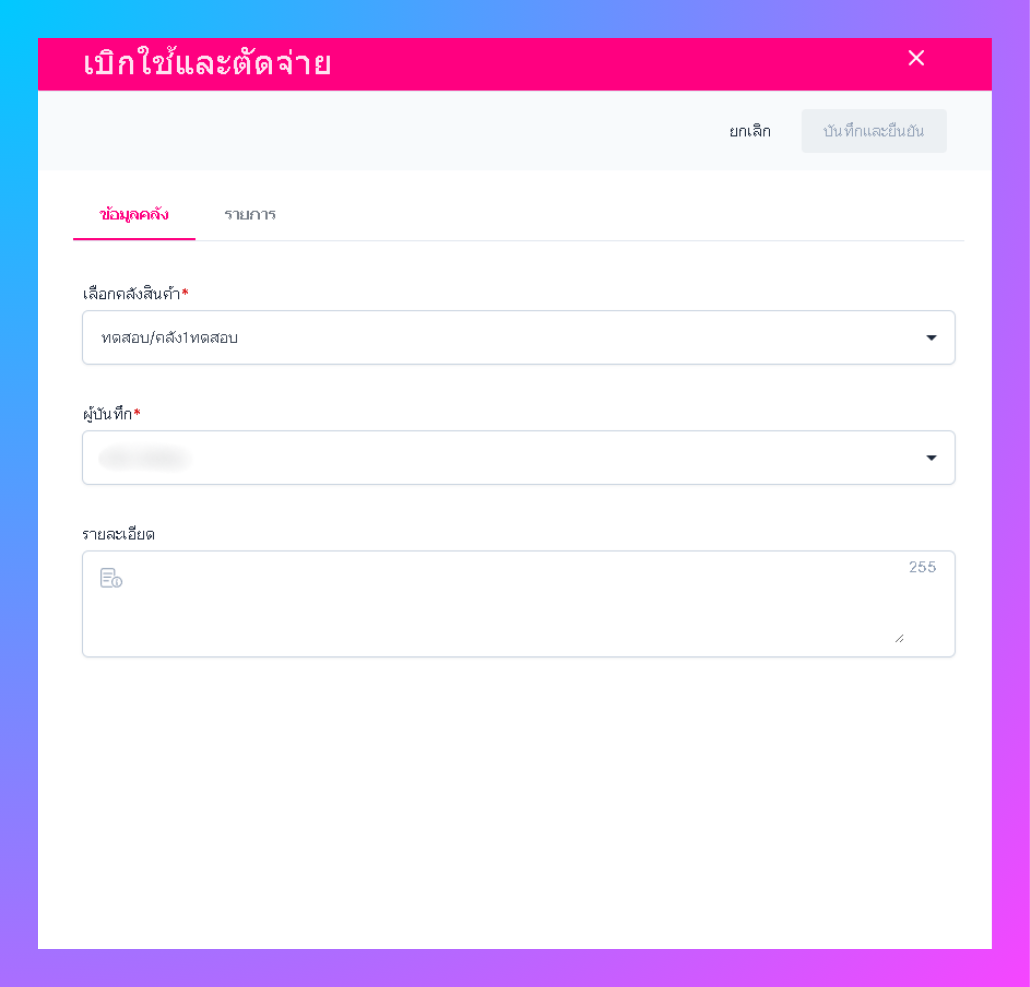This screenshot has width=1030, height=987.
Task: Click the ผู้บันทึก field label
Action: (x=107, y=414)
